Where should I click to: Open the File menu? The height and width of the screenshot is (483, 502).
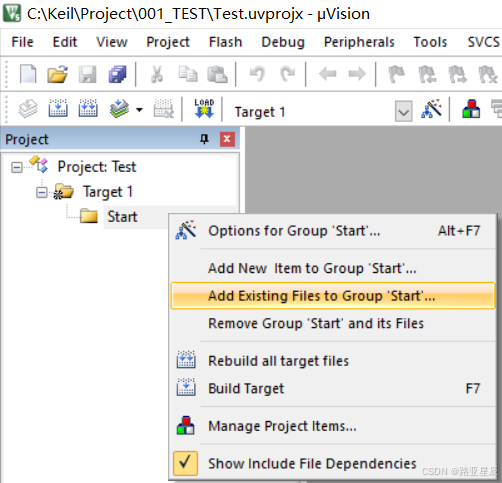[22, 42]
